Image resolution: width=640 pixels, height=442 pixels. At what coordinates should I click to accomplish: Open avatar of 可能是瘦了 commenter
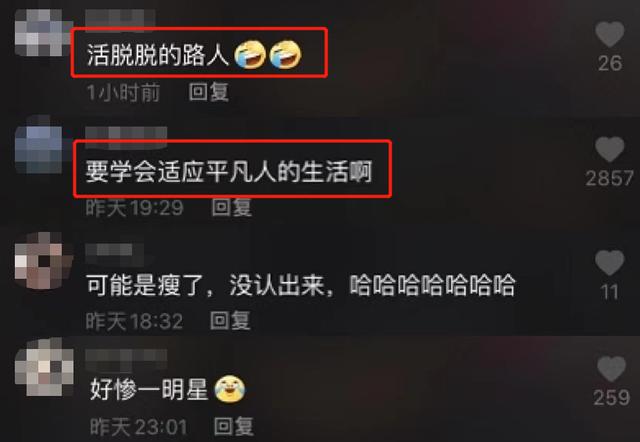43,260
